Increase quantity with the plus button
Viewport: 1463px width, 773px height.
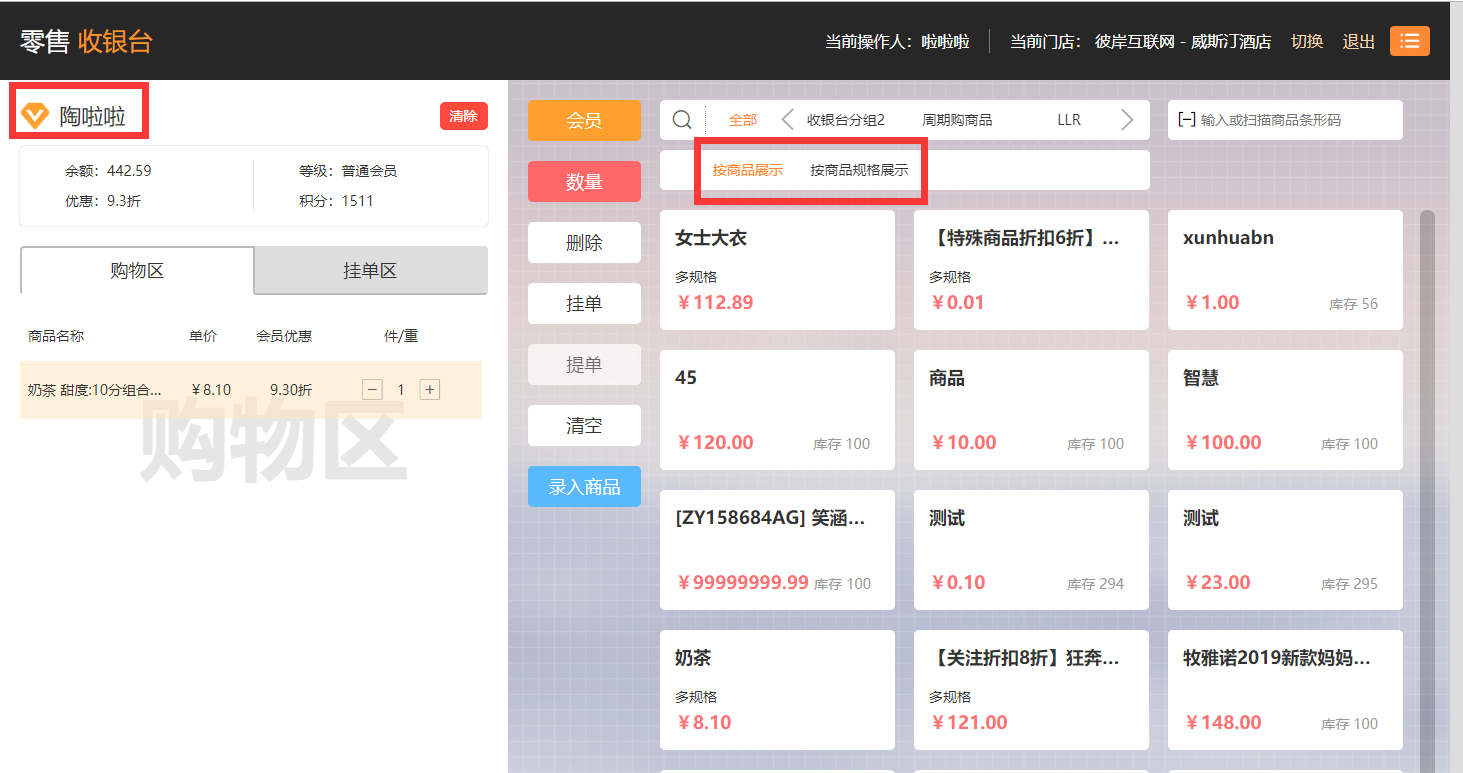[x=430, y=390]
